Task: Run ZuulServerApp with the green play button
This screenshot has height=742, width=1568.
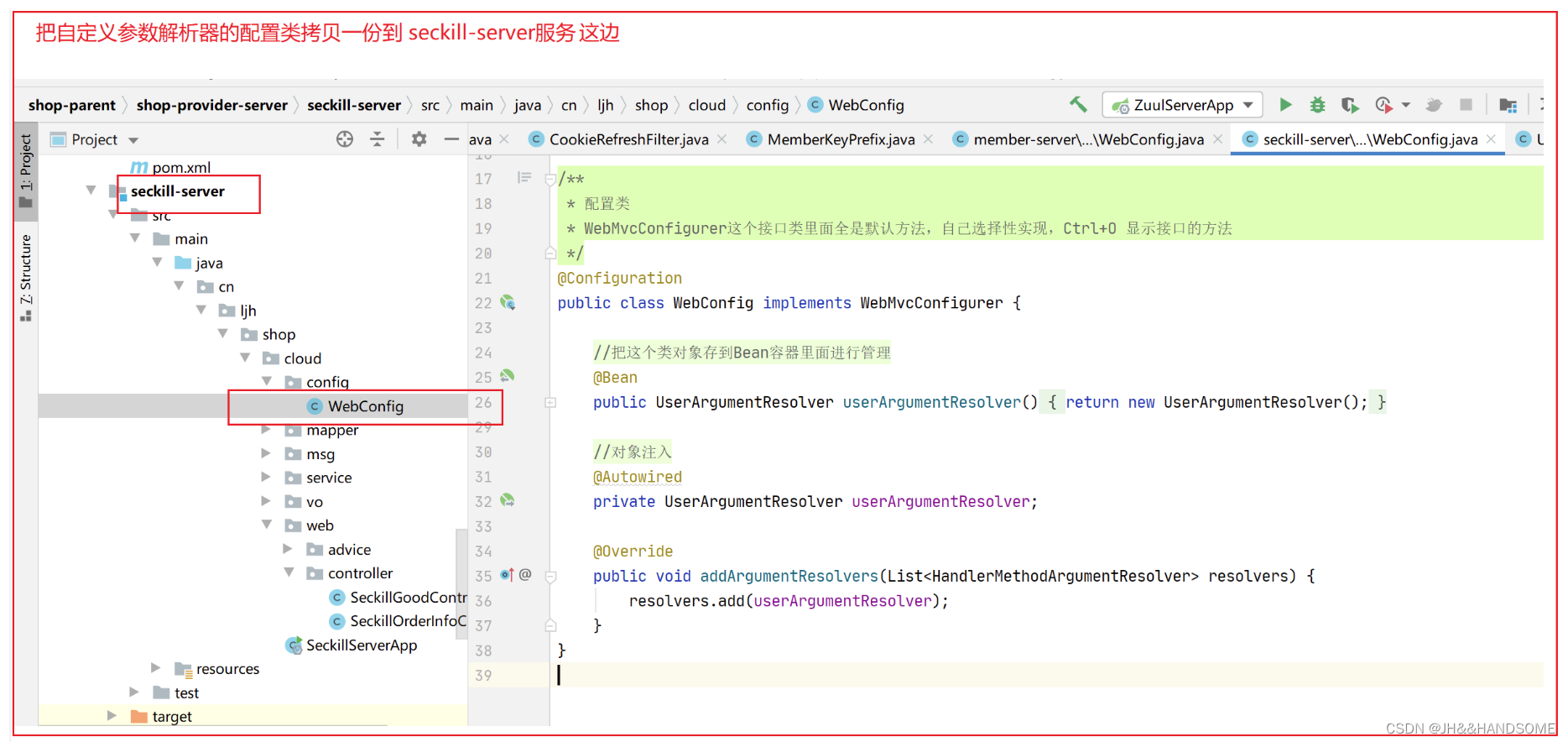Action: point(1285,105)
